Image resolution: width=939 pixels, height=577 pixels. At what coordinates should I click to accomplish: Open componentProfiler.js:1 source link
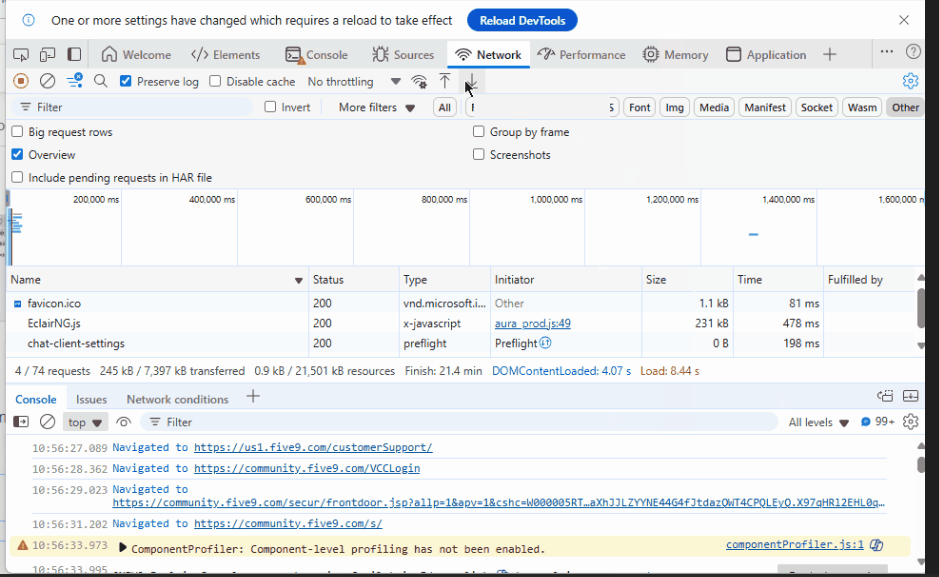pyautogui.click(x=795, y=544)
